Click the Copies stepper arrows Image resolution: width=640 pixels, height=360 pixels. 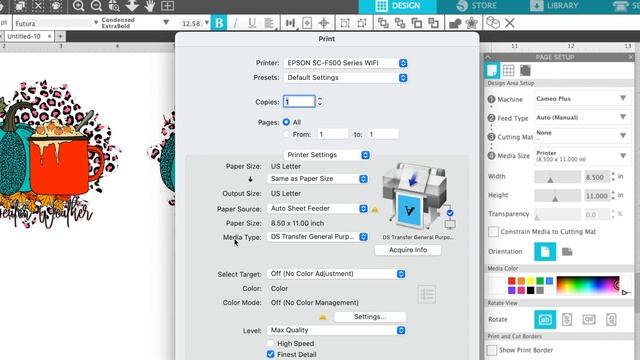click(320, 102)
